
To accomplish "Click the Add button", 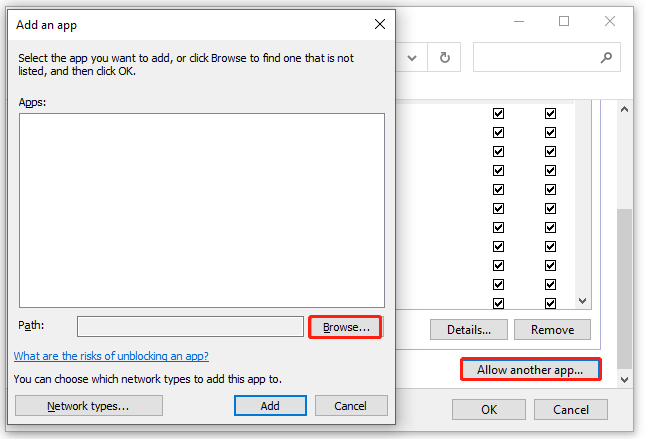I will point(270,406).
